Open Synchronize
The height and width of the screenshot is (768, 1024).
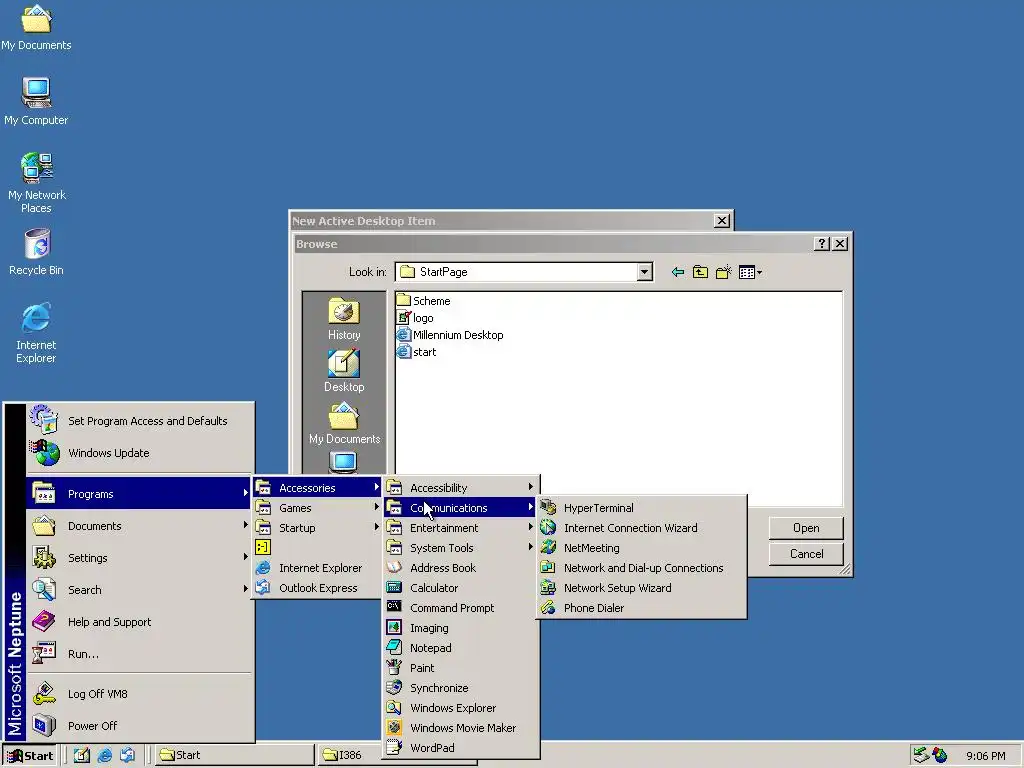(460, 688)
